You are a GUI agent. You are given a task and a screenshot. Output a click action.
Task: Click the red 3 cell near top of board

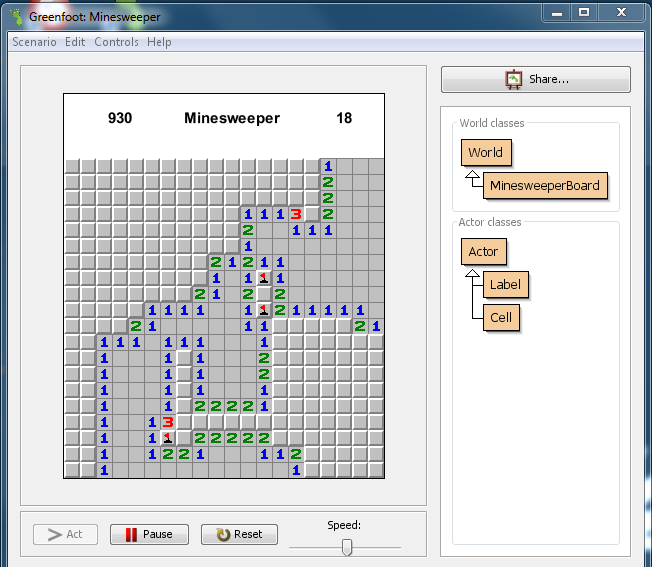click(296, 214)
